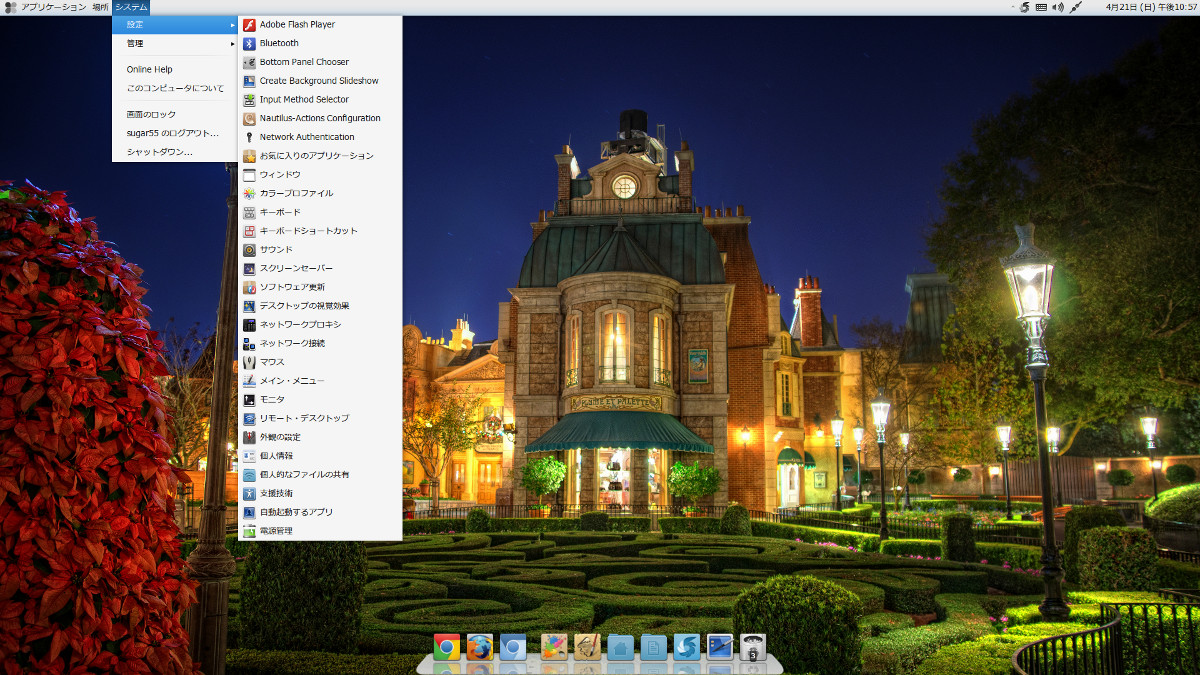Select キーボードショートカット in the submenu

[320, 231]
